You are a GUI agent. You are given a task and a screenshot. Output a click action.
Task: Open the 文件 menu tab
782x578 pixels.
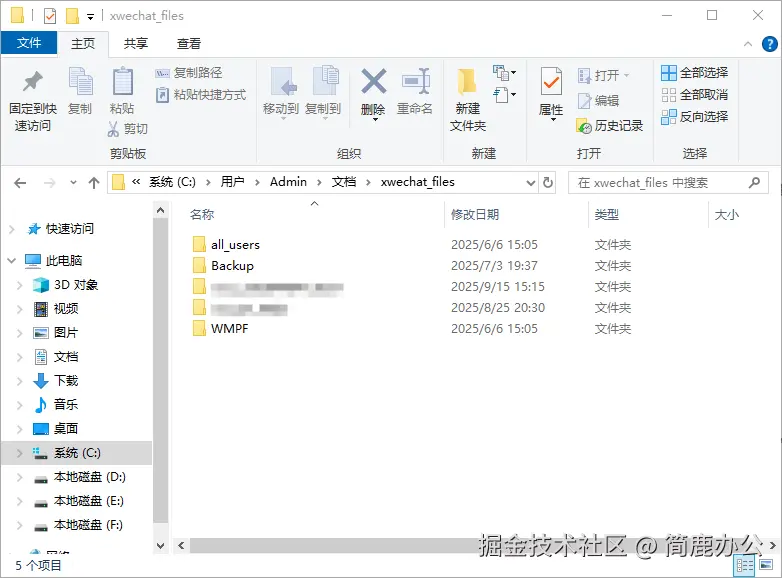(x=29, y=43)
